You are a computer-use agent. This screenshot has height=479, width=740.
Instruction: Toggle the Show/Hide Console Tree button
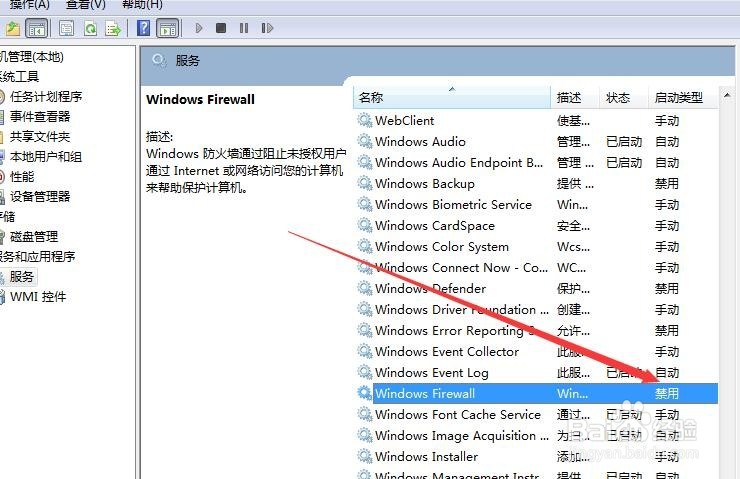pos(37,28)
